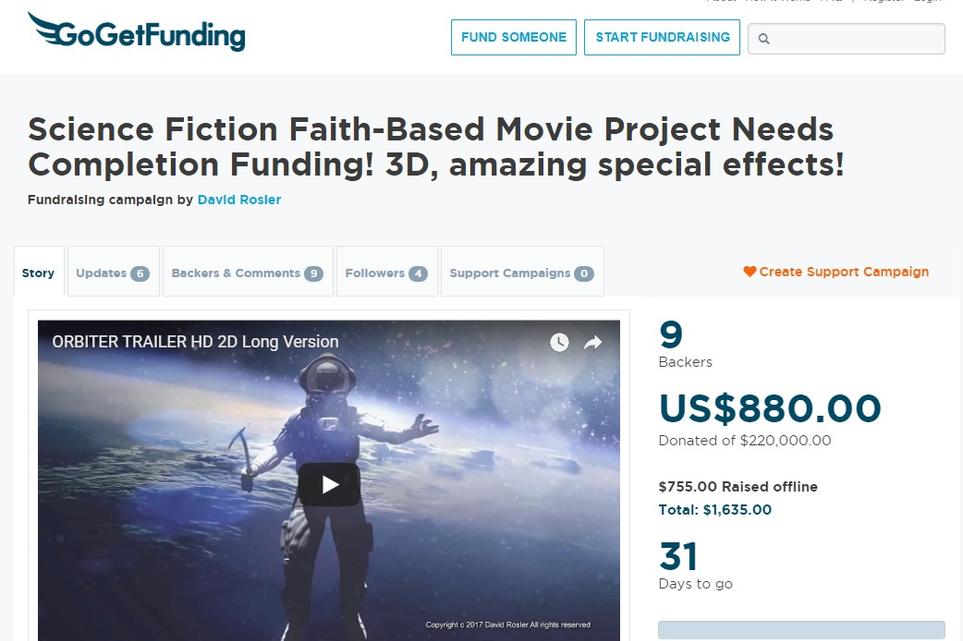Click the GoGetFunding winged logo

pyautogui.click(x=136, y=32)
